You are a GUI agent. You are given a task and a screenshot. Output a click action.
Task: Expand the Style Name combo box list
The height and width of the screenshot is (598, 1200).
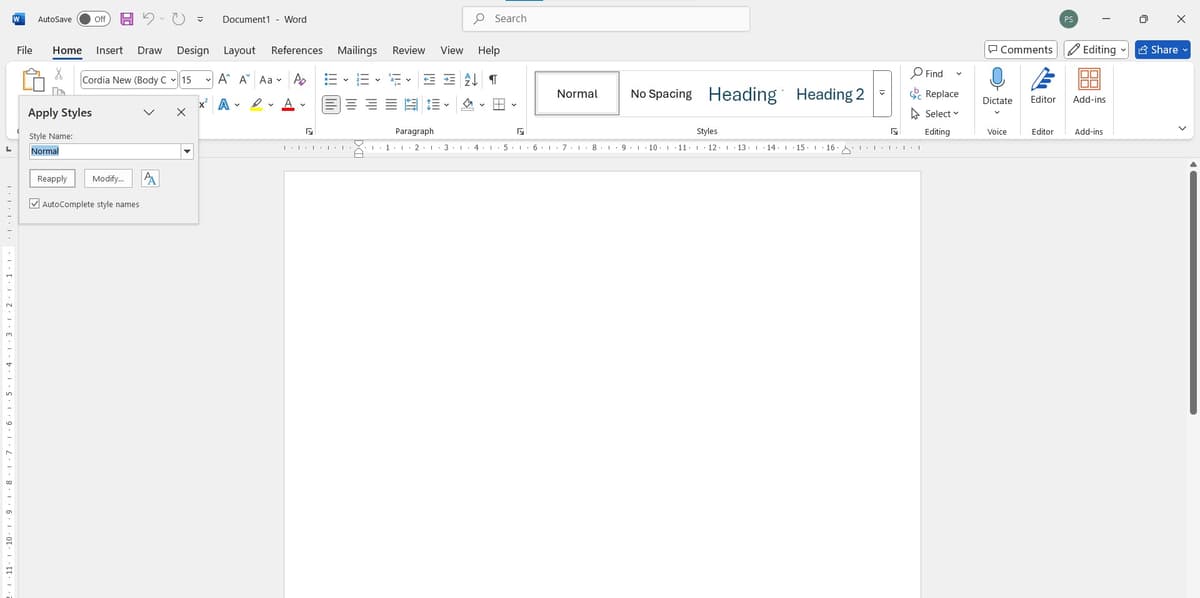coord(187,151)
